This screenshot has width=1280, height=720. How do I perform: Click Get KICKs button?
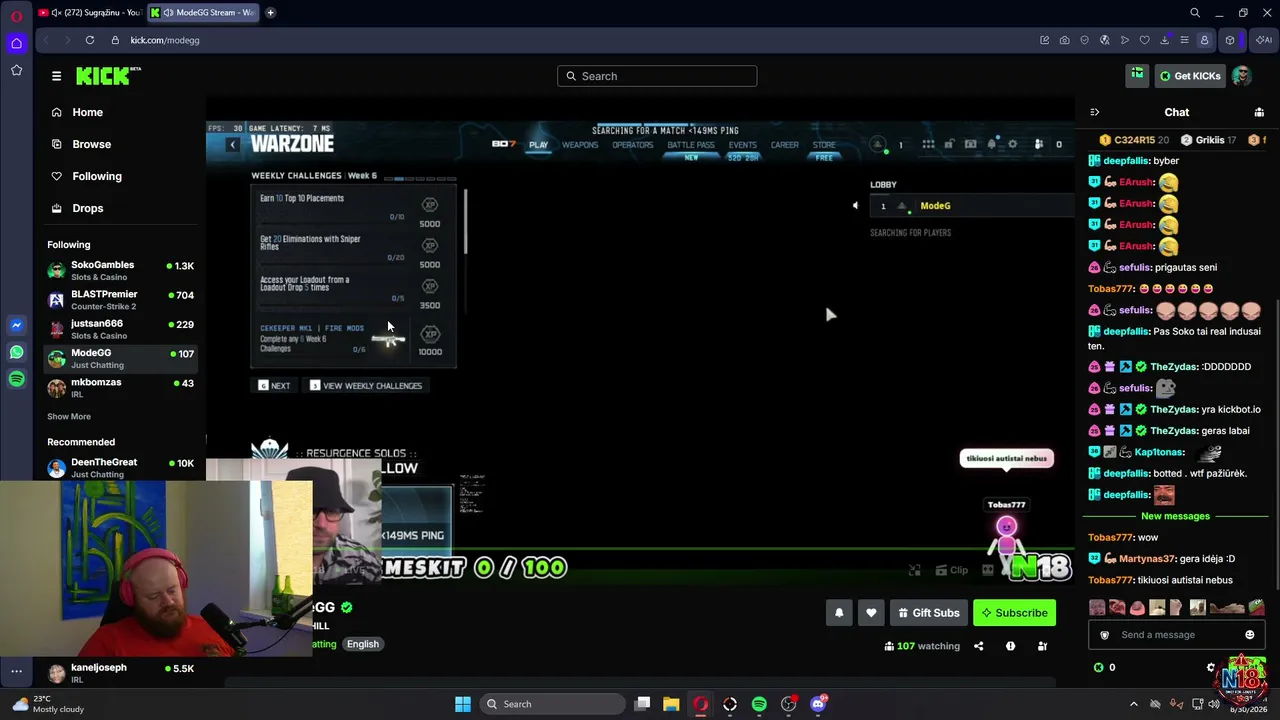point(1190,76)
